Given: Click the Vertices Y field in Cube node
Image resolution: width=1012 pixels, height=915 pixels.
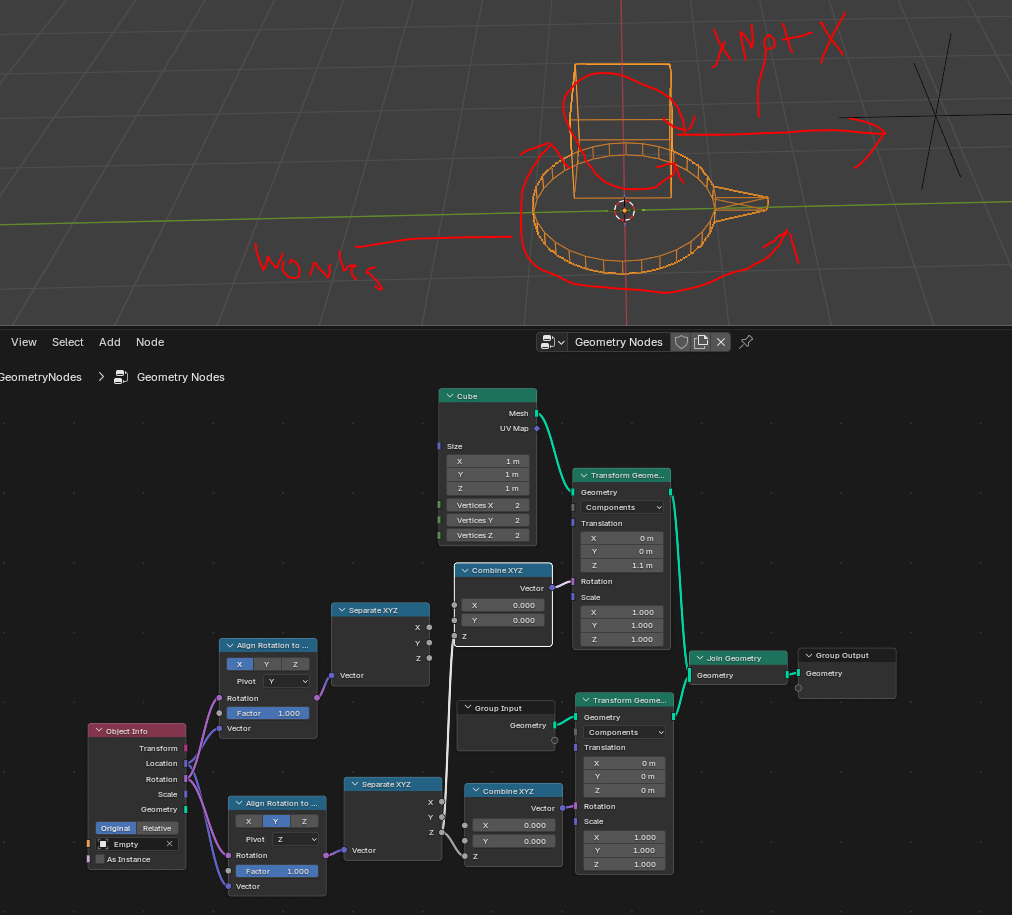Looking at the screenshot, I should 487,520.
